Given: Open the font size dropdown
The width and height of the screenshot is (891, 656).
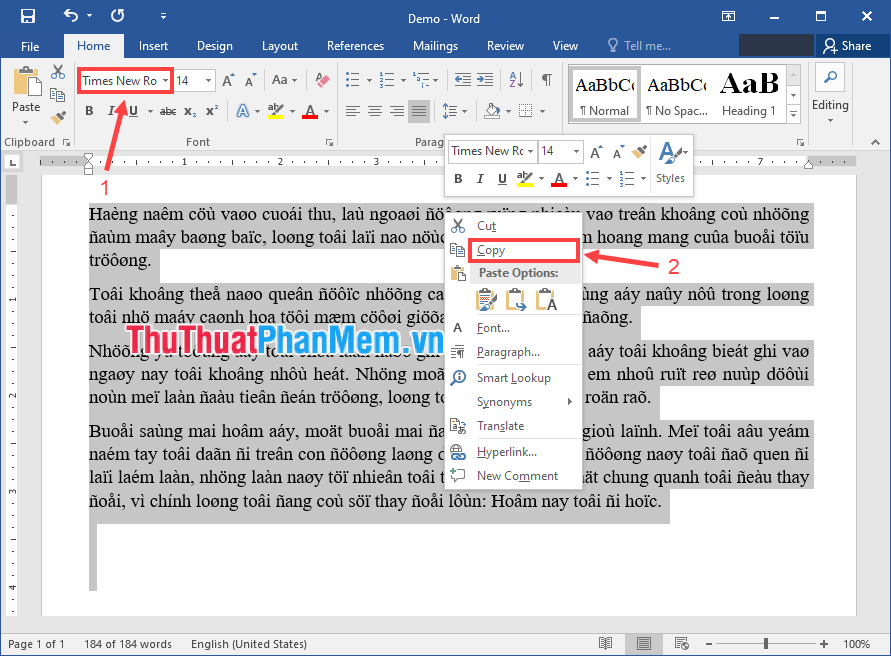Looking at the screenshot, I should coord(207,81).
